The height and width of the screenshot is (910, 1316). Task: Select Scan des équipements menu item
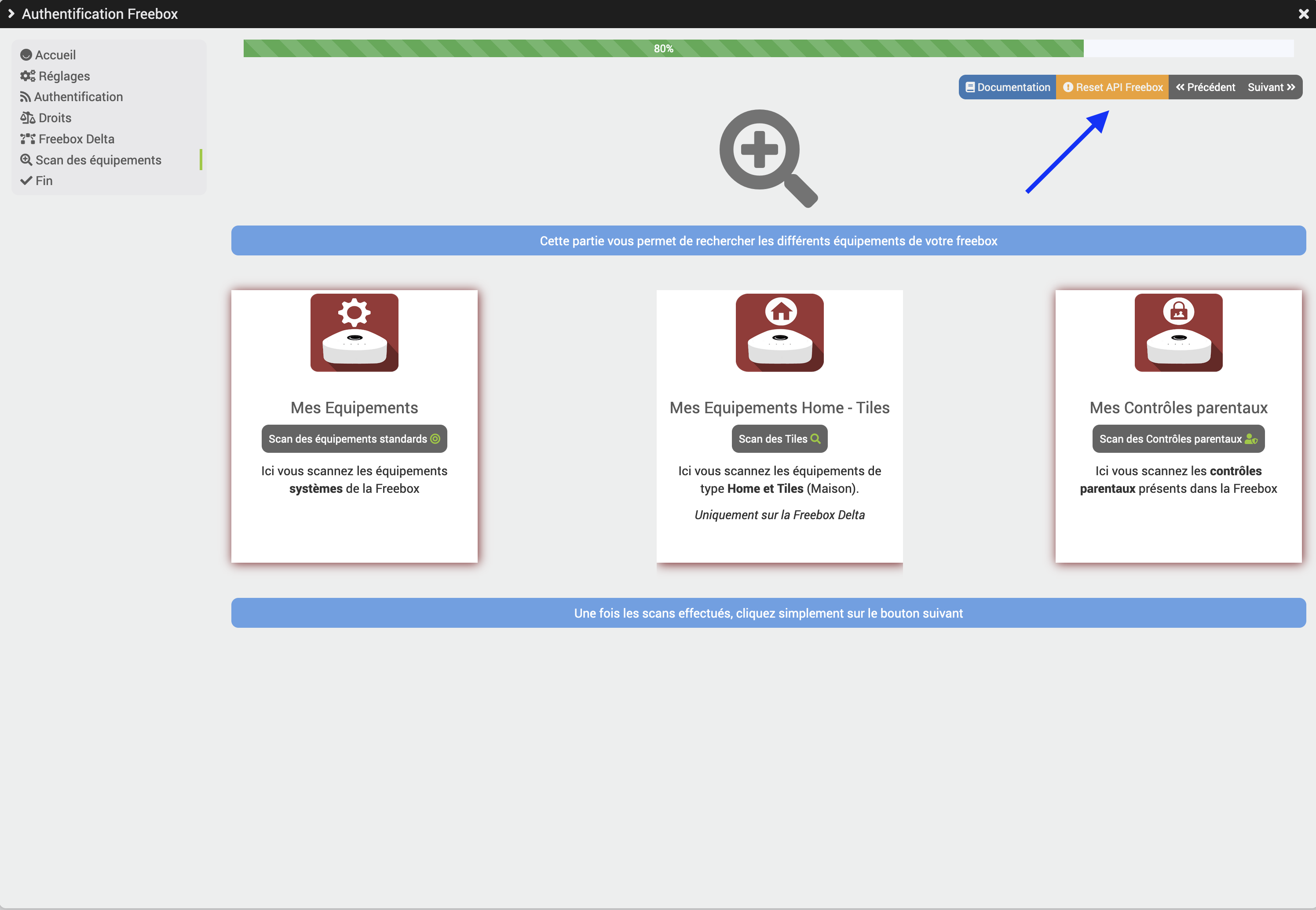coord(98,159)
